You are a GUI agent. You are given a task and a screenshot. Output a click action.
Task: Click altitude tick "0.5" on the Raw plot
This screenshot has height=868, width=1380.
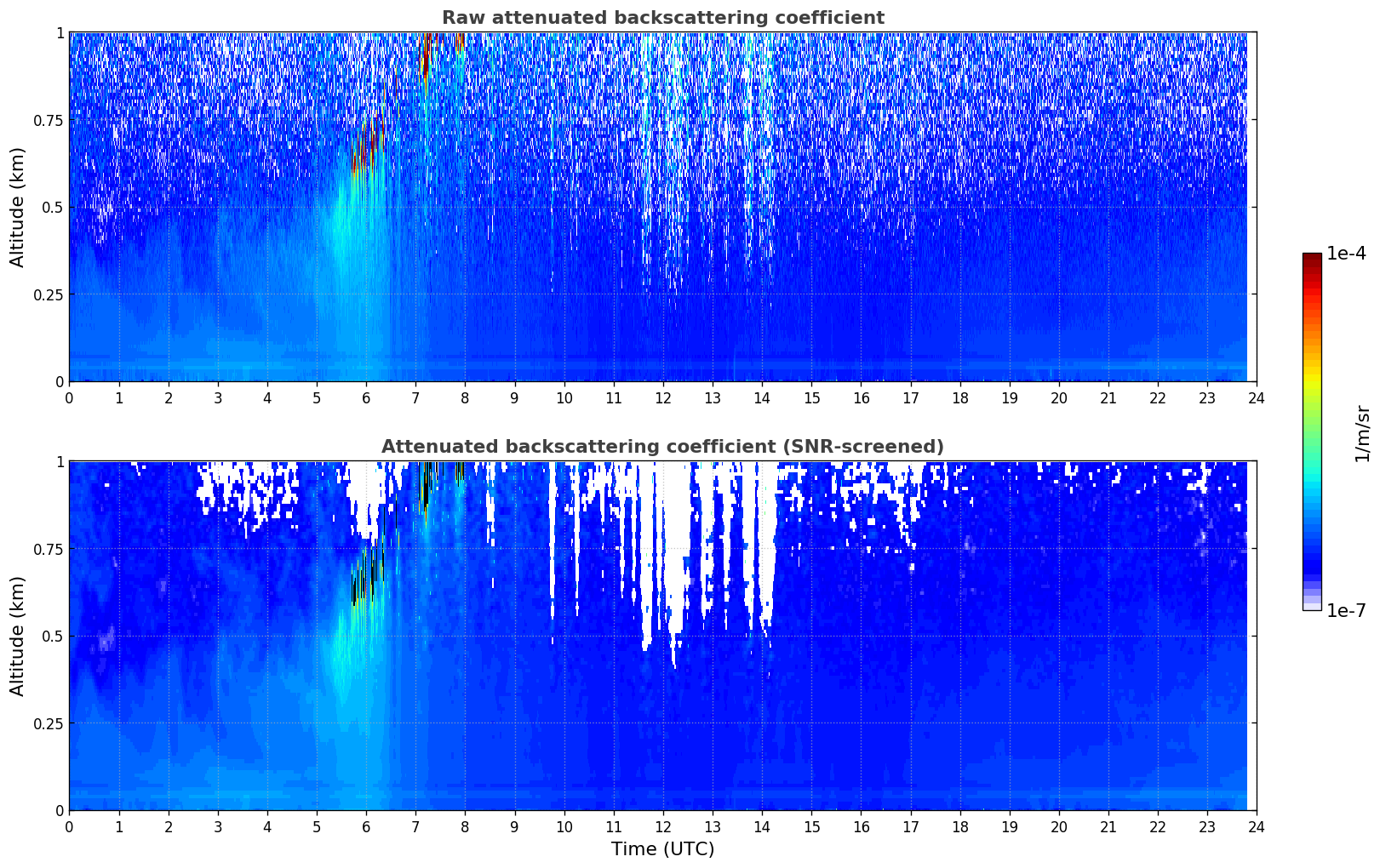coord(54,207)
